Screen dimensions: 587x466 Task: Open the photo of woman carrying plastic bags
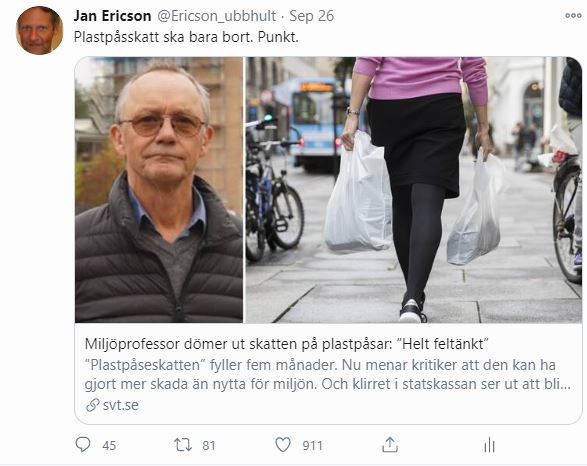(x=414, y=190)
